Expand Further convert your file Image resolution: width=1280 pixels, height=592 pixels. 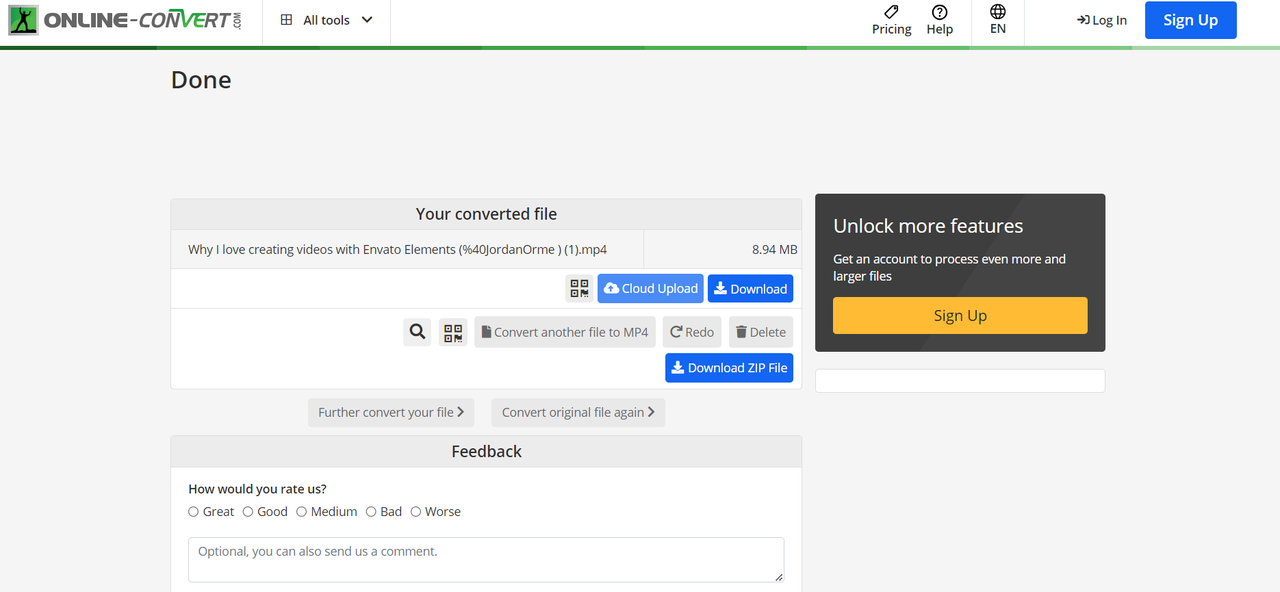pos(391,412)
